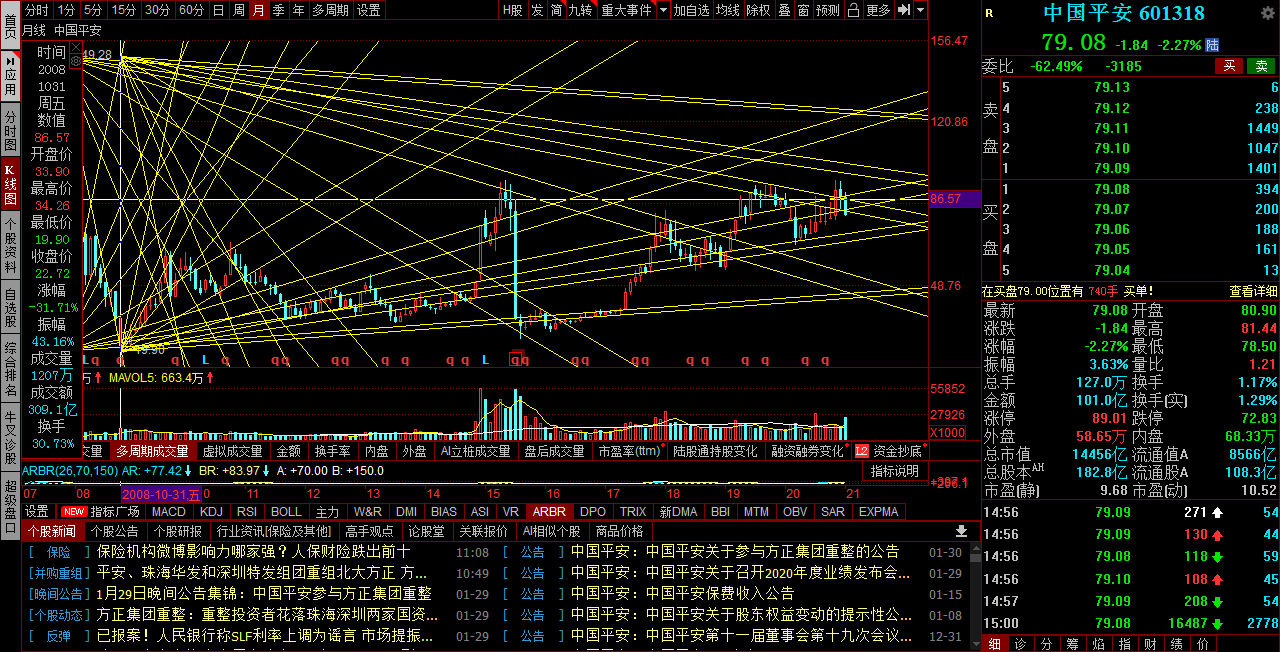Image resolution: width=1280 pixels, height=652 pixels.
Task: Open the dropdown arrow at toolbar far right
Action: (x=919, y=10)
